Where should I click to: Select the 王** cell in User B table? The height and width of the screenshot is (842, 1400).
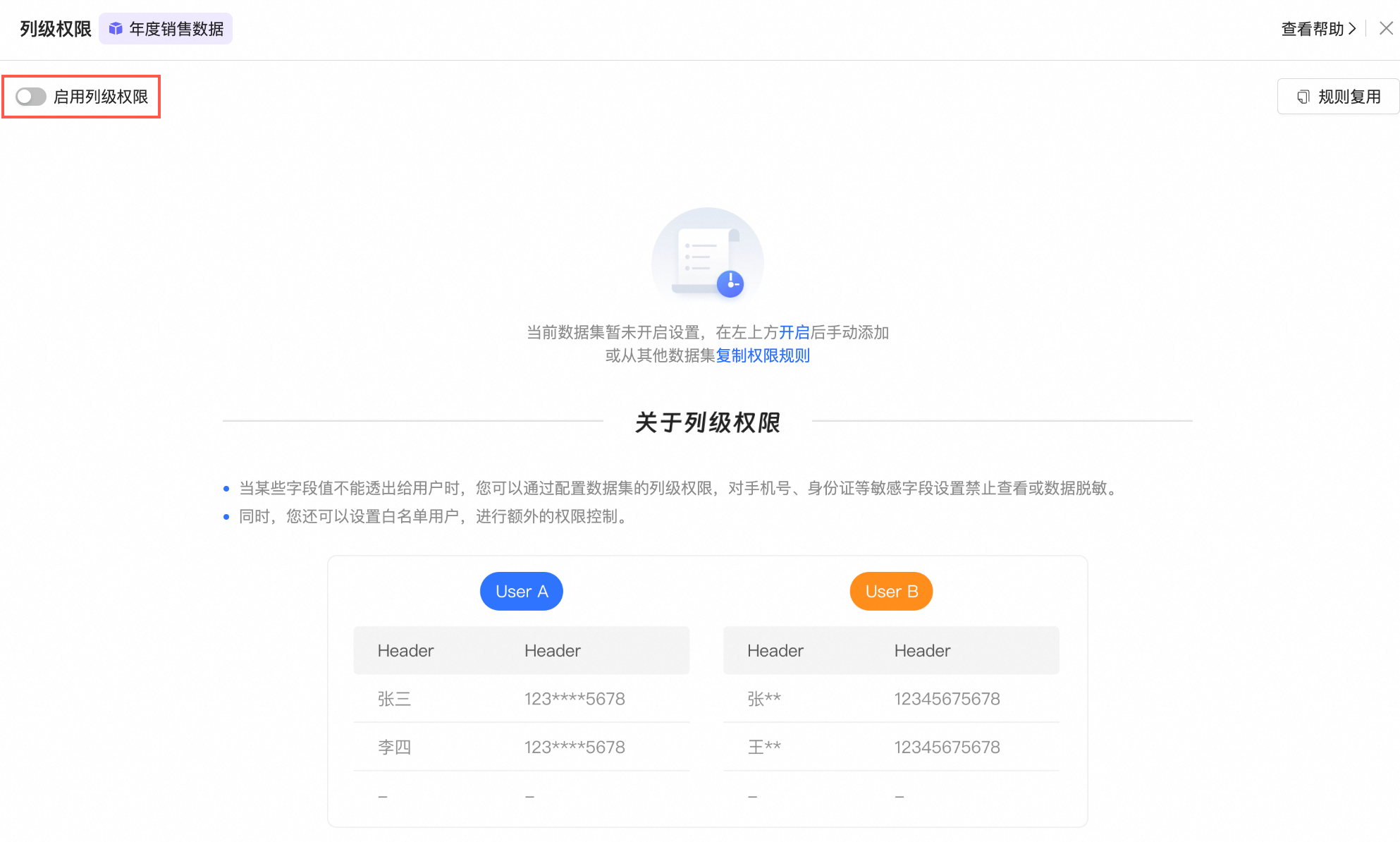(764, 747)
